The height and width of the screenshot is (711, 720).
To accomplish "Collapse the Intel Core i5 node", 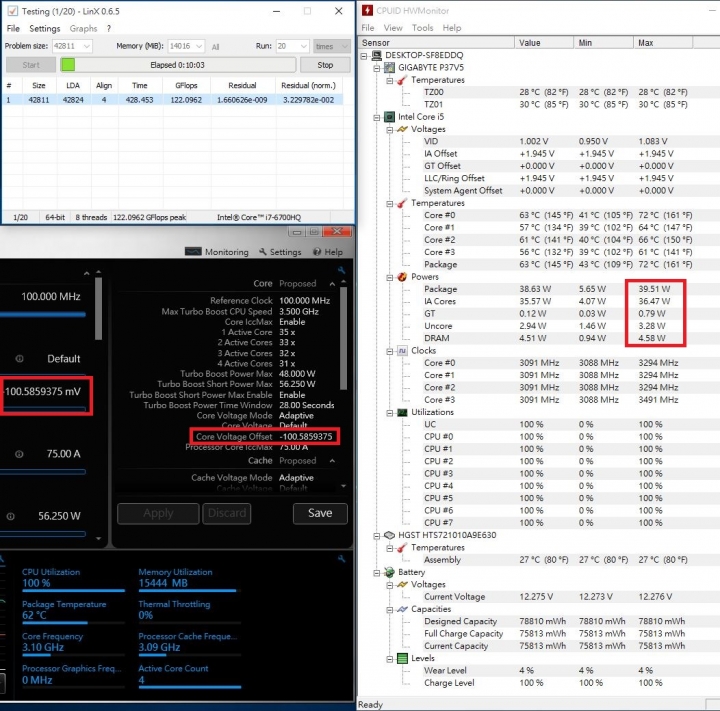I will coord(377,117).
